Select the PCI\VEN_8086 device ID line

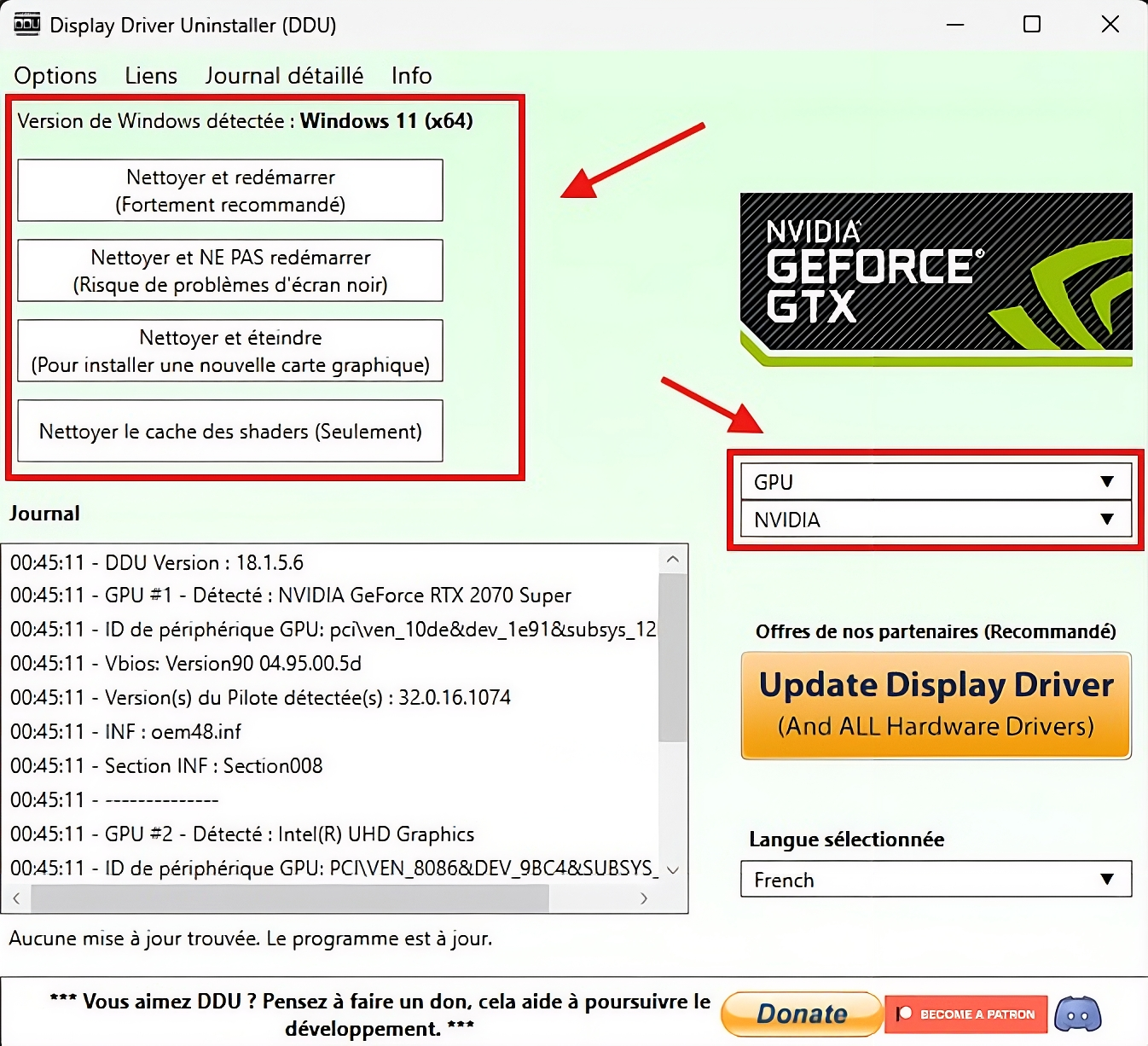tap(333, 869)
